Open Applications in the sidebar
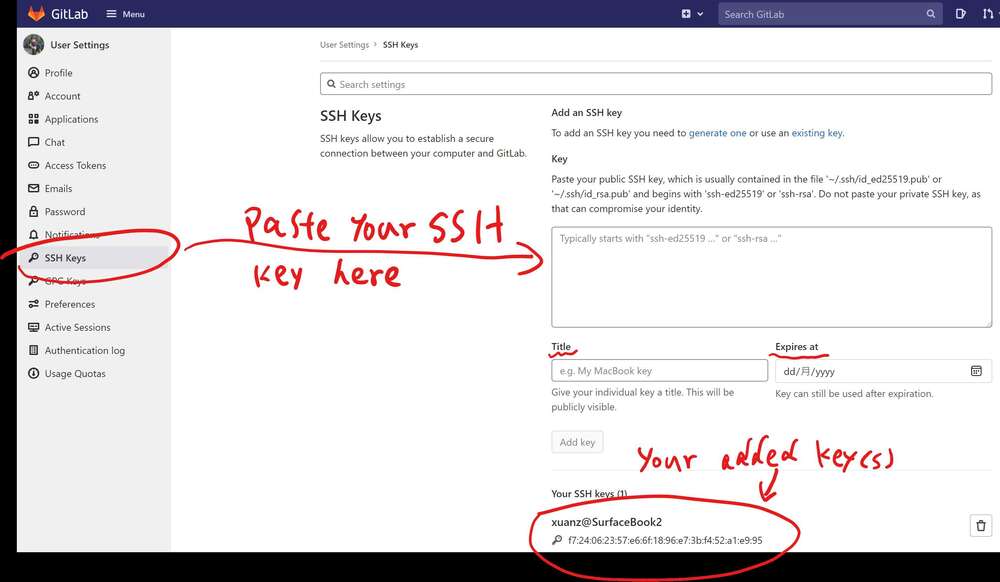Screen dimensions: 1000x582 [x=71, y=119]
